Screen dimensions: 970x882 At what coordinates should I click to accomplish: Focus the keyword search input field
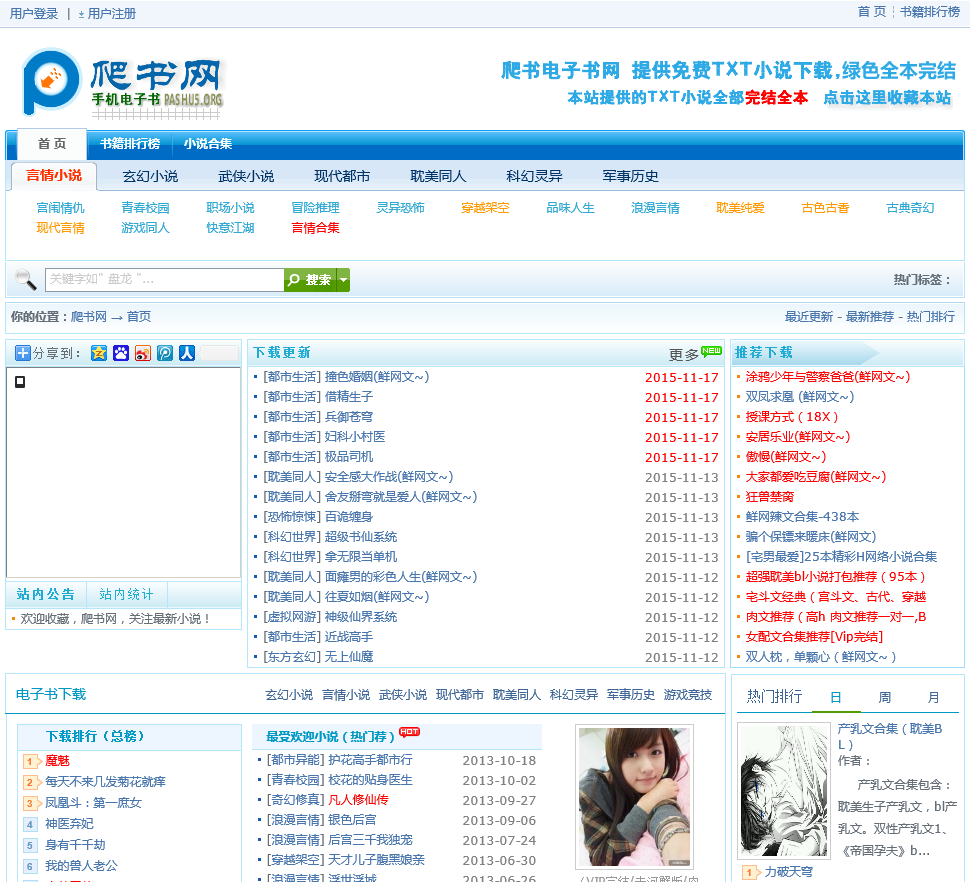[165, 280]
